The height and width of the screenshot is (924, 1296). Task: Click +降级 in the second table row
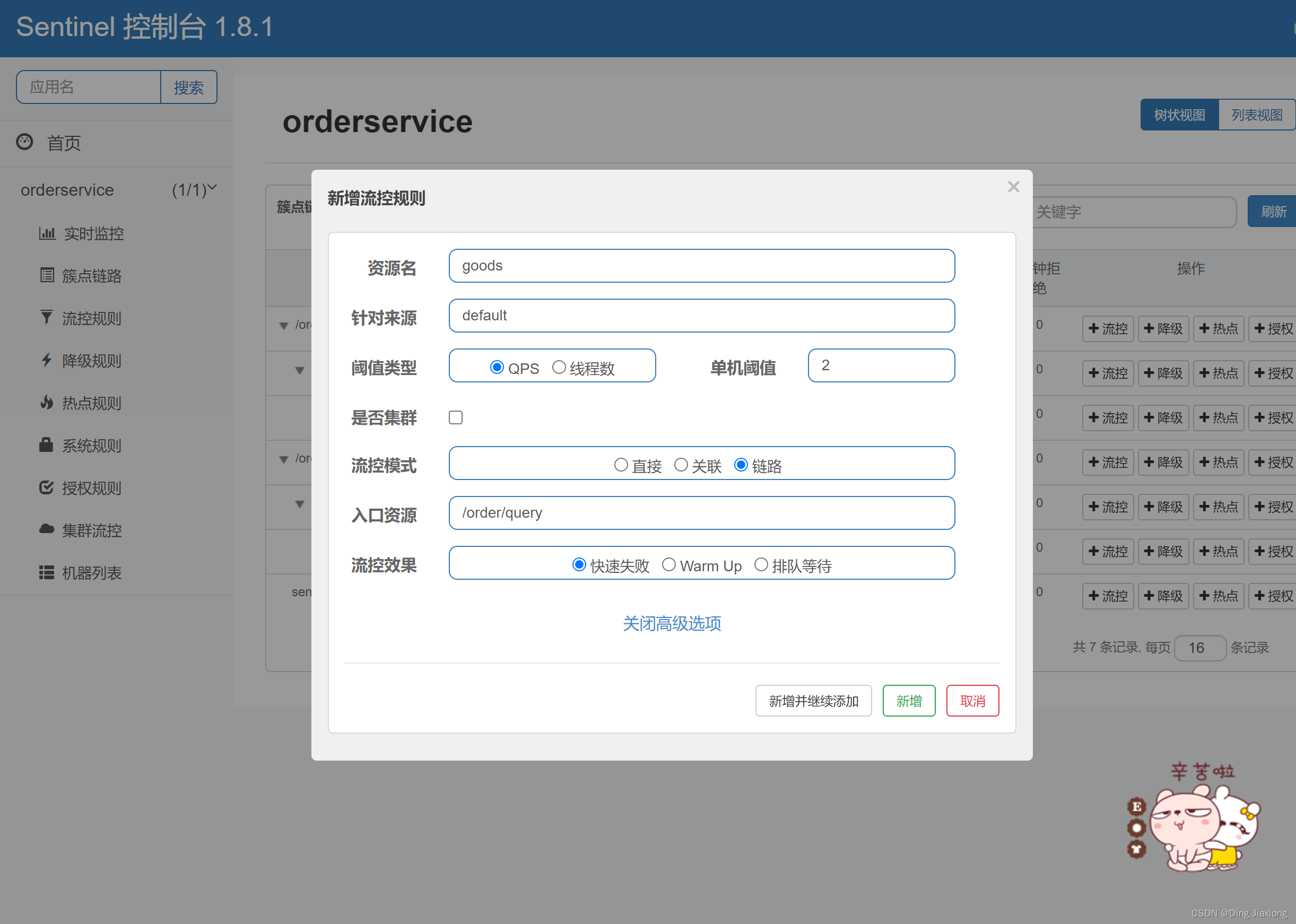[1163, 373]
